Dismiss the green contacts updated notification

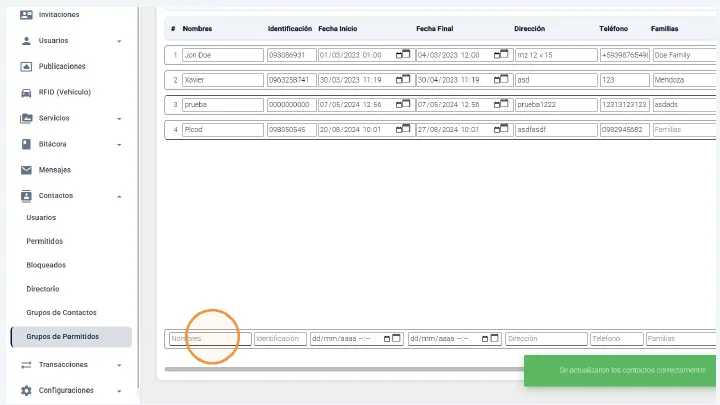click(620, 370)
